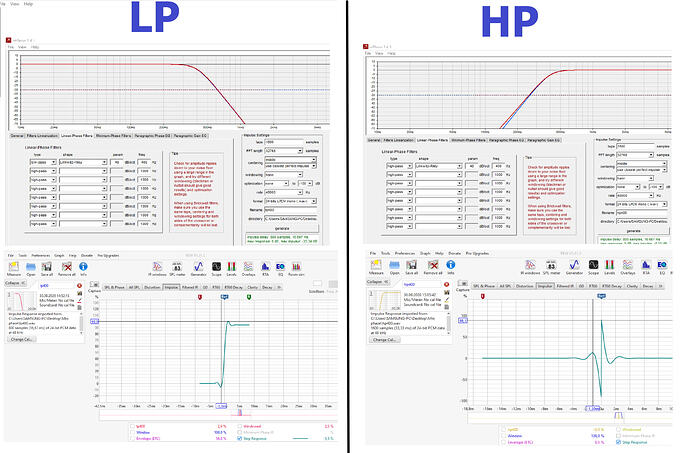Toggle Window checkbox in LP REW legend

coord(132,432)
